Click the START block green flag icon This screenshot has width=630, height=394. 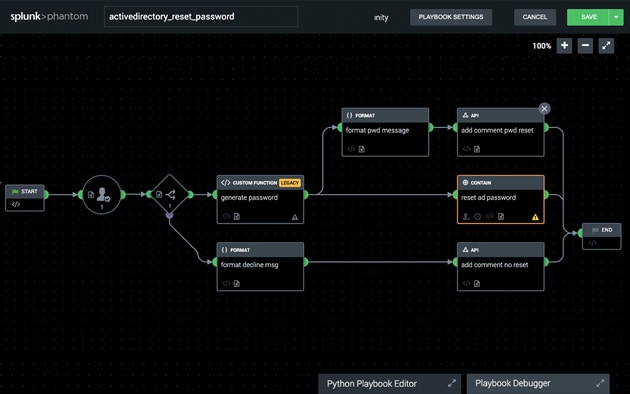click(15, 192)
